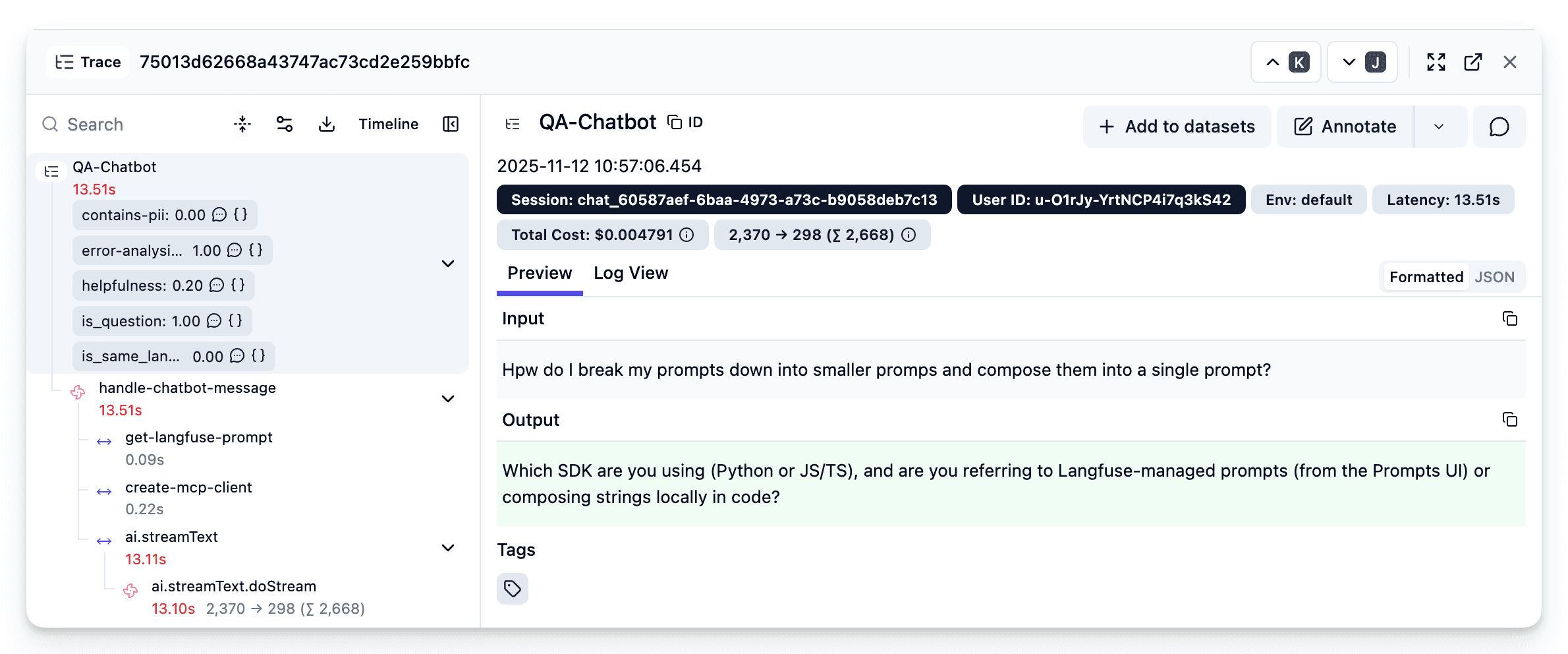Collapse the ai.streamText span
This screenshot has height=654, width=1568.
448,548
